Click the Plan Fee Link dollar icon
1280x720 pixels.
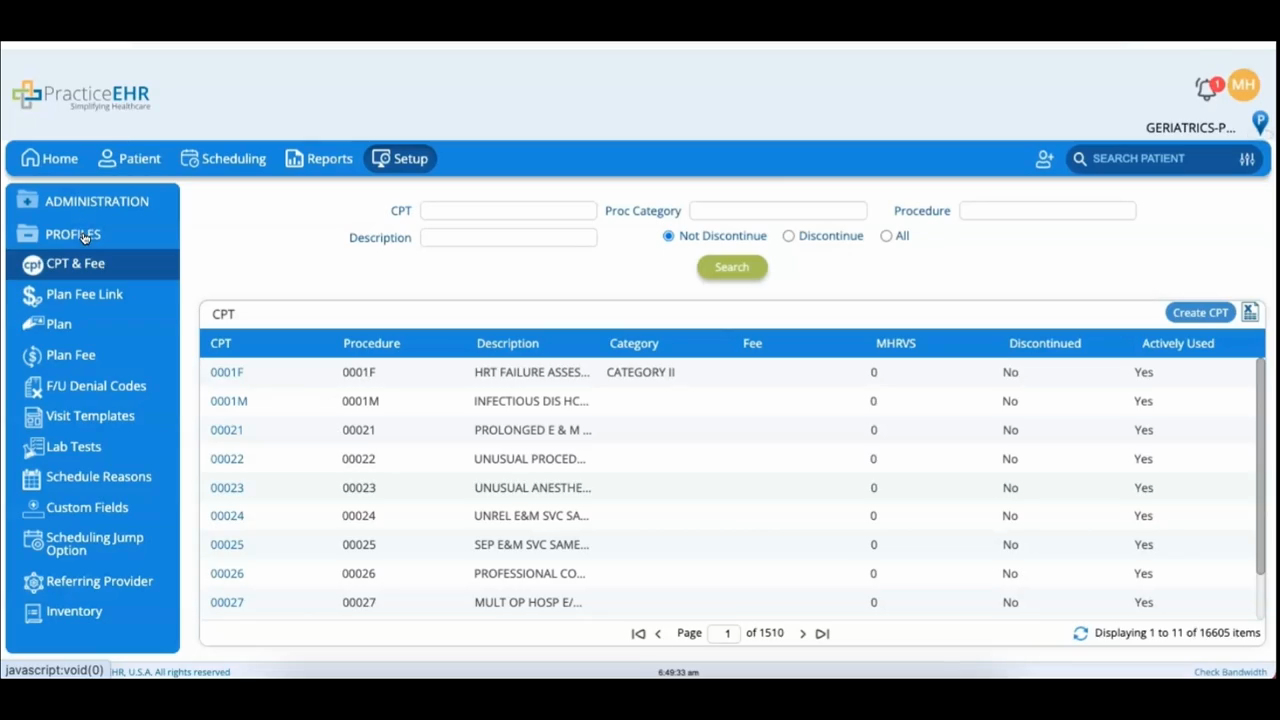[x=32, y=296]
